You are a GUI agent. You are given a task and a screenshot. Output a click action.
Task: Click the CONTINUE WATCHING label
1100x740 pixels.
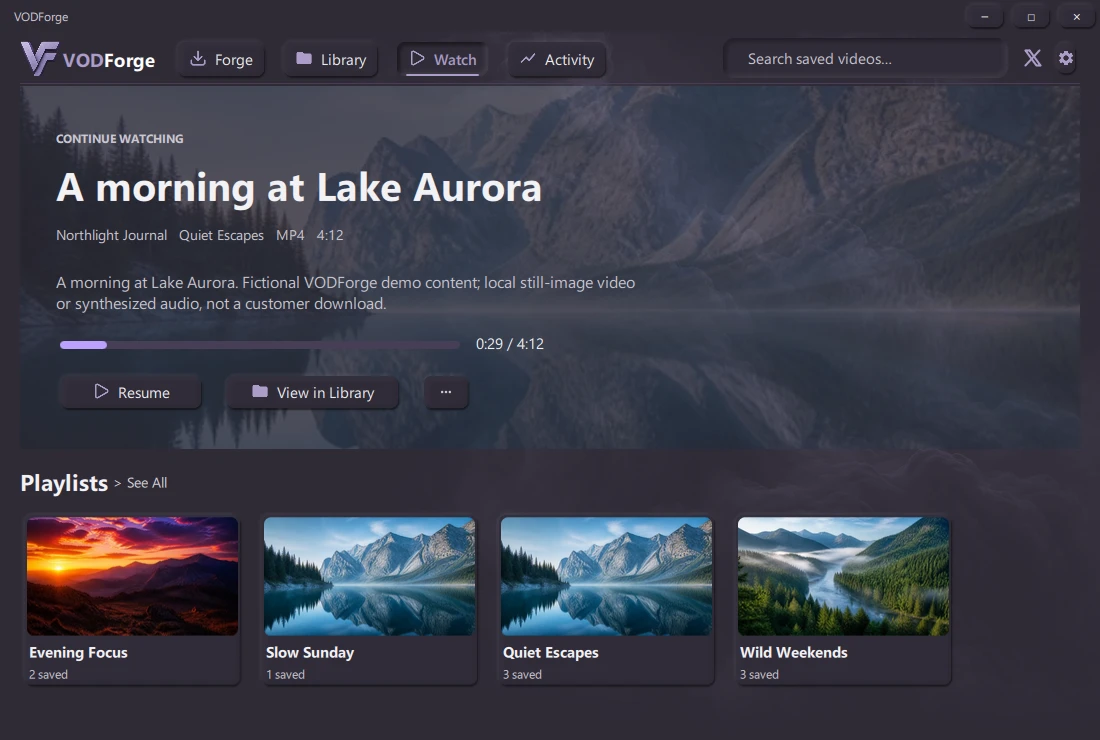click(120, 139)
